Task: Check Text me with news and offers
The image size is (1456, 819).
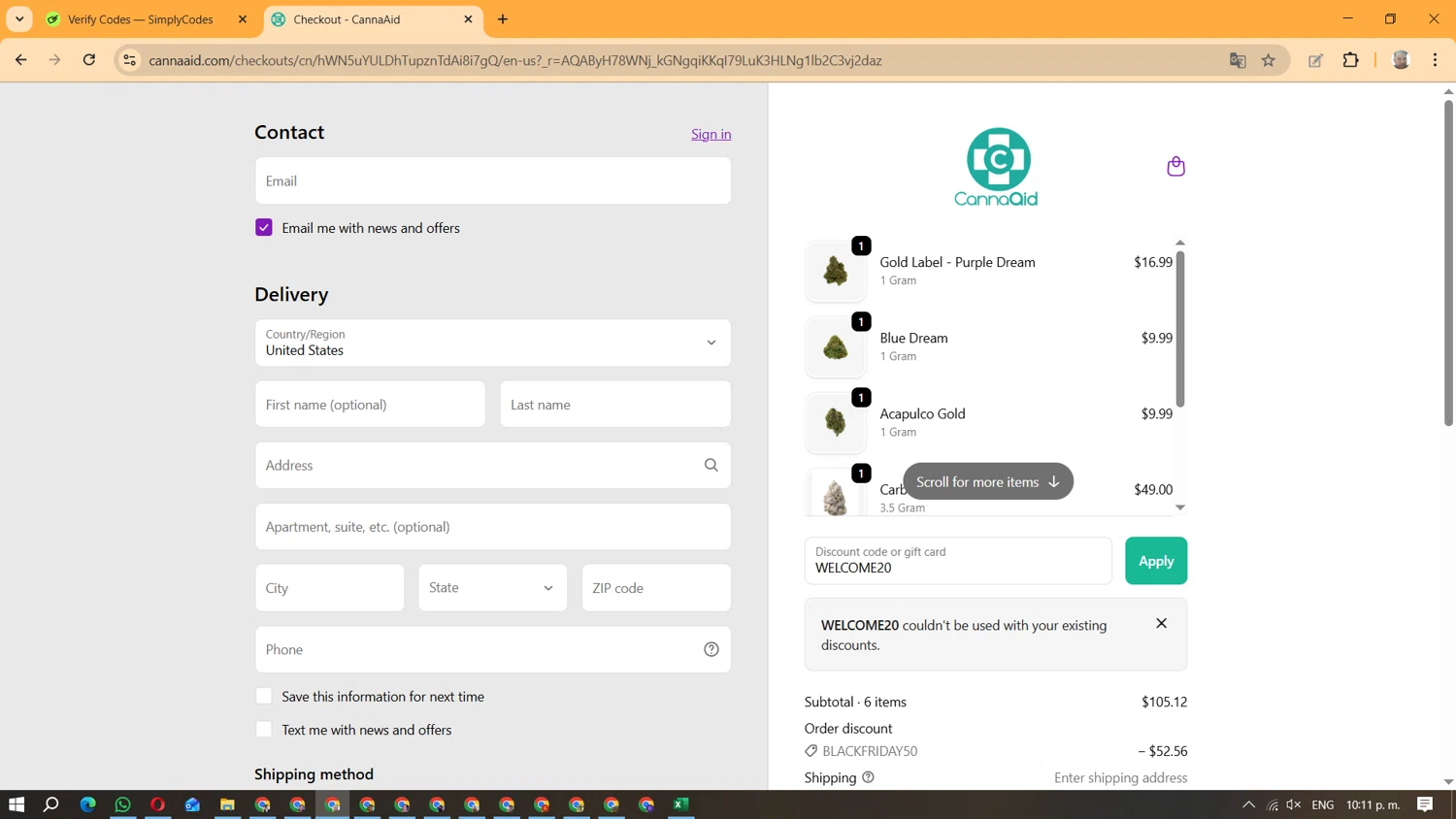Action: 264,729
